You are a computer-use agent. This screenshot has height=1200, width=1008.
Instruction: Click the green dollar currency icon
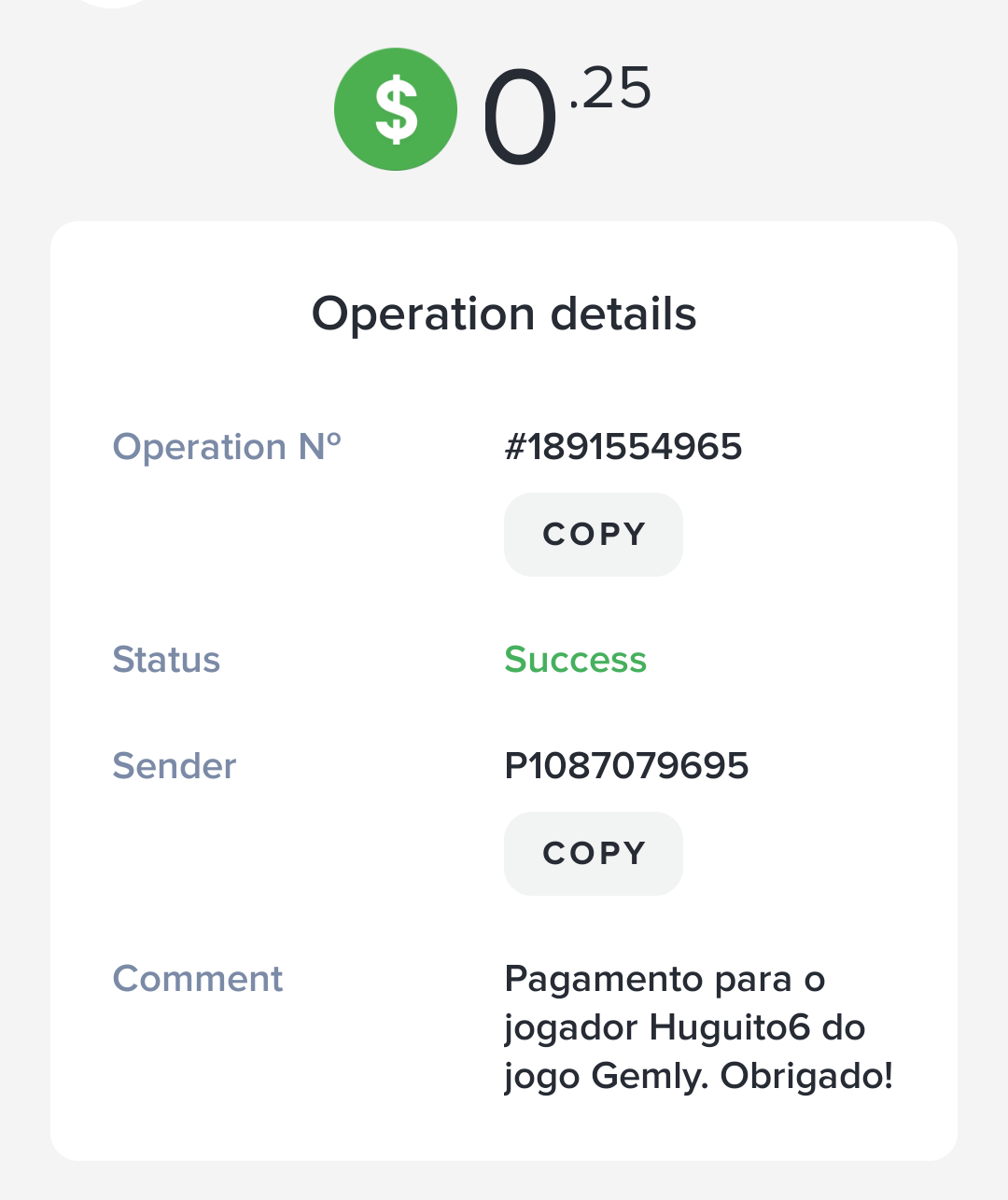[396, 109]
